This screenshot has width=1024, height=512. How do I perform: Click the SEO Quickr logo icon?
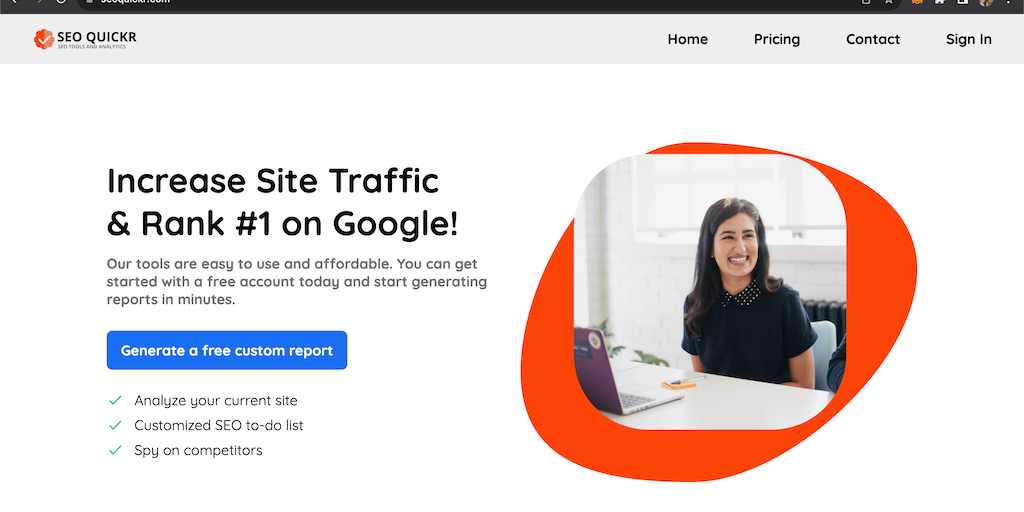pyautogui.click(x=44, y=39)
